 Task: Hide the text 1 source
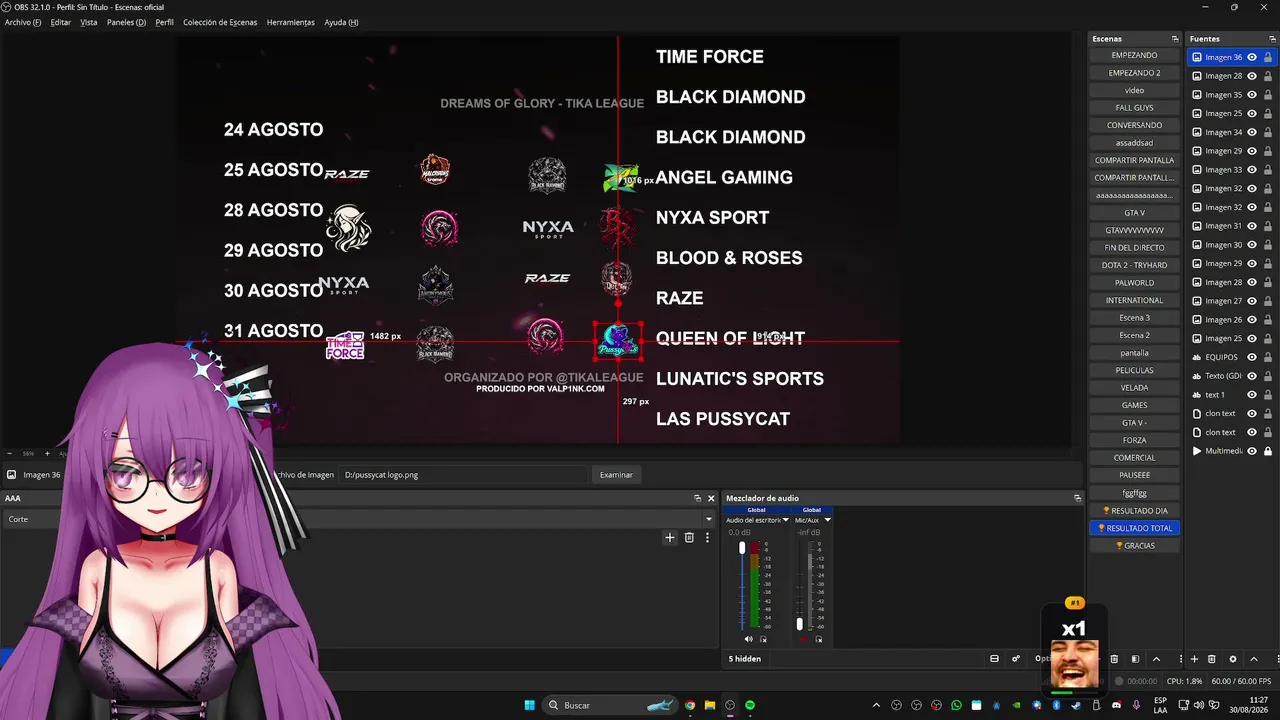tap(1252, 395)
